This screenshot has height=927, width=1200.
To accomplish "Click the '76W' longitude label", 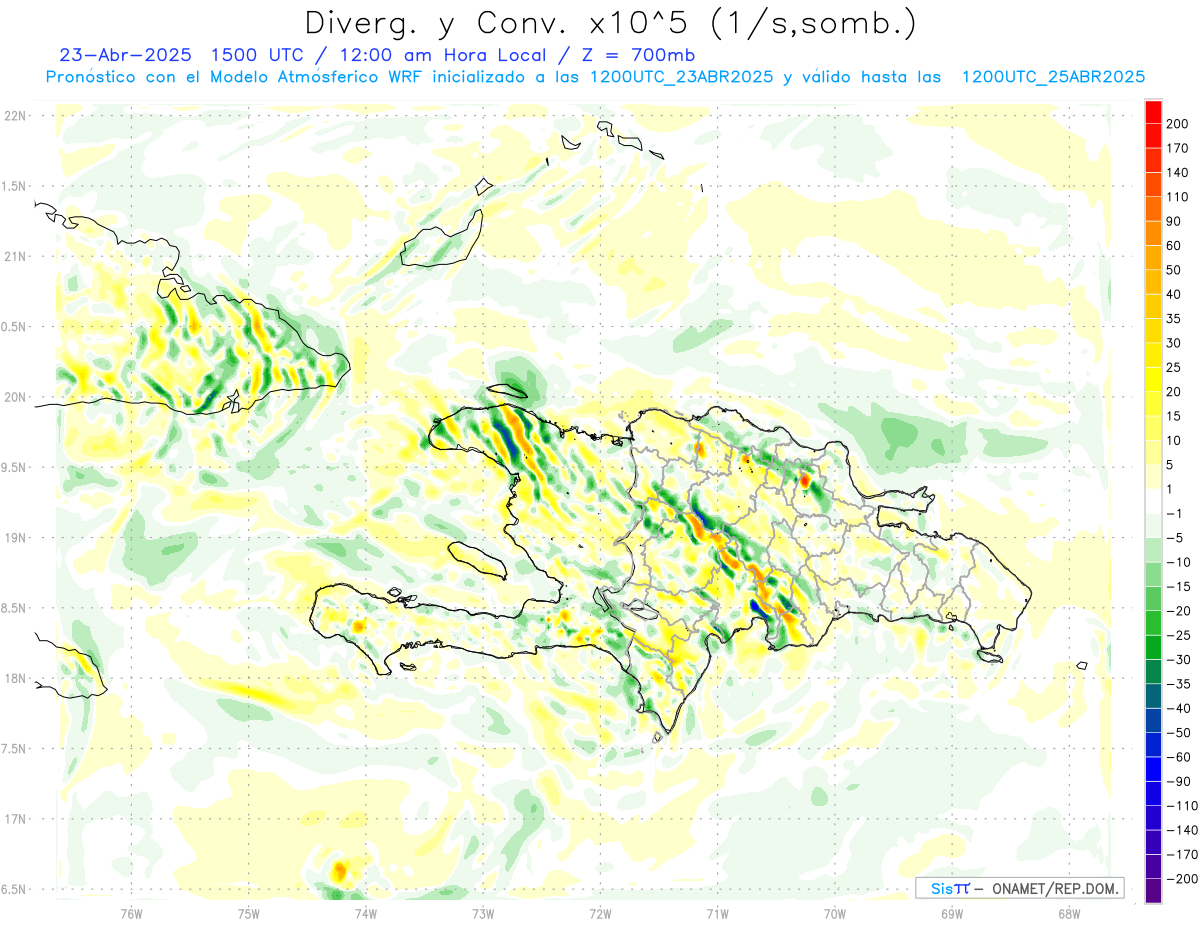I will (131, 913).
